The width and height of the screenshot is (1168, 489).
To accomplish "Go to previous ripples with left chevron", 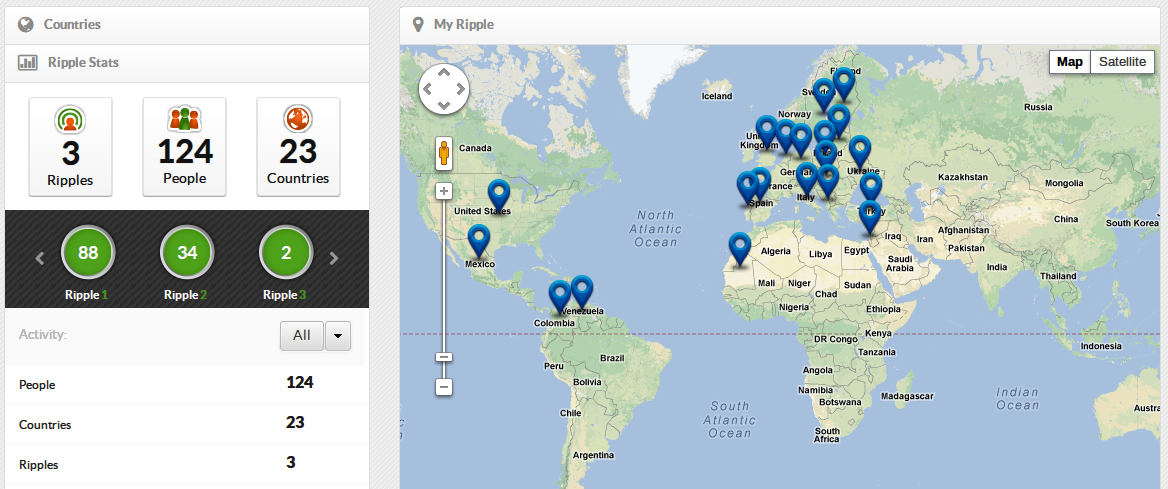I will tap(40, 259).
